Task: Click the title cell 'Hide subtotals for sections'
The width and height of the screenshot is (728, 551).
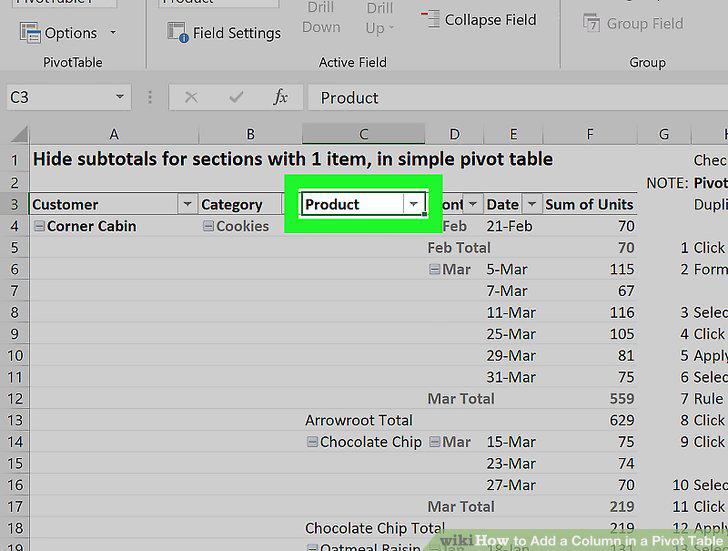Action: [x=292, y=159]
